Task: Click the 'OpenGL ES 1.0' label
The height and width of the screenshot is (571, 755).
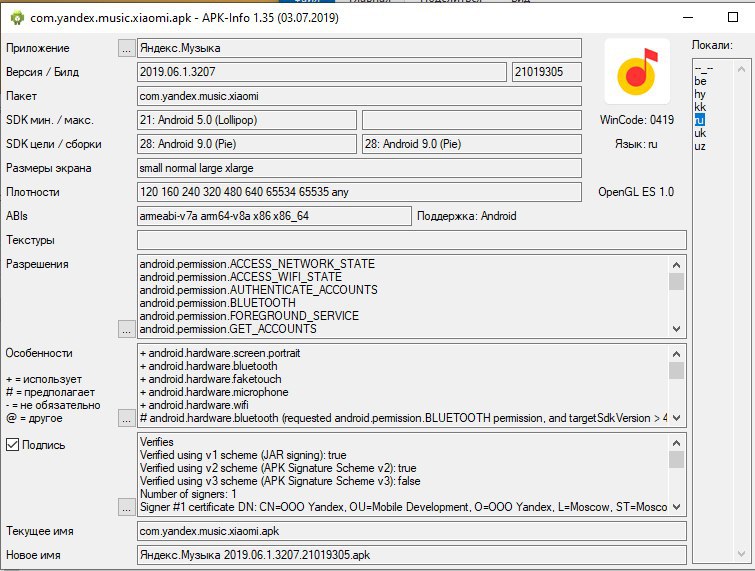Action: tap(636, 192)
